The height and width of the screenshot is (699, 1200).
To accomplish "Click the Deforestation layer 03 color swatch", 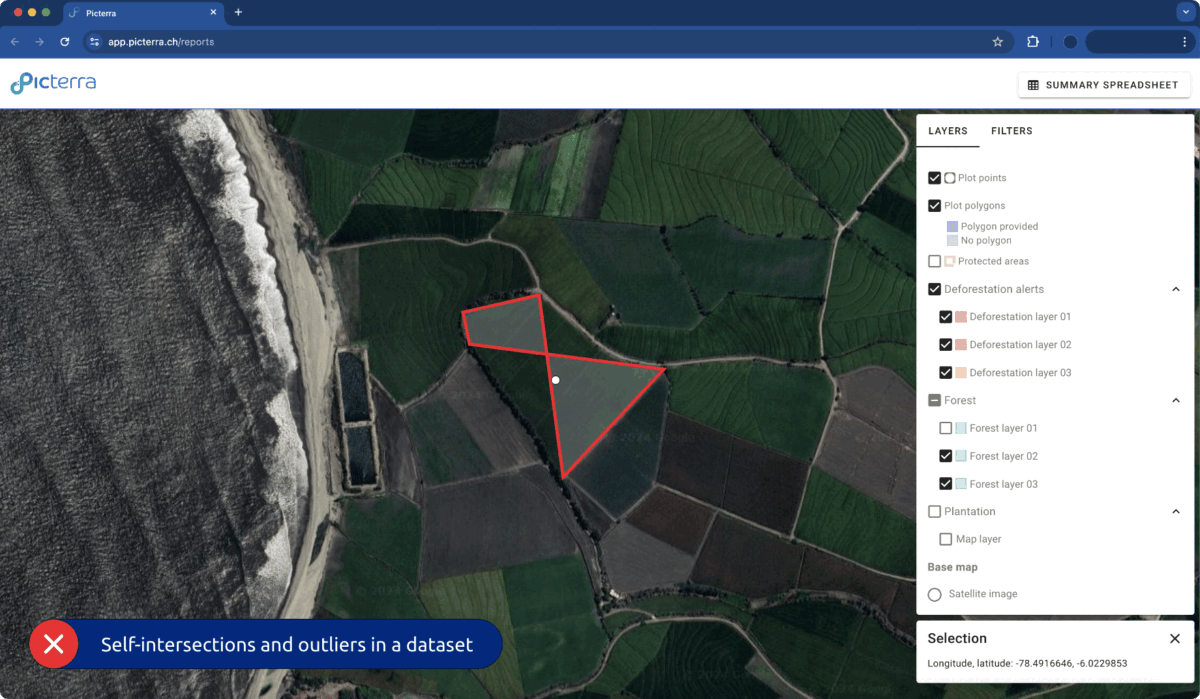I will click(961, 373).
